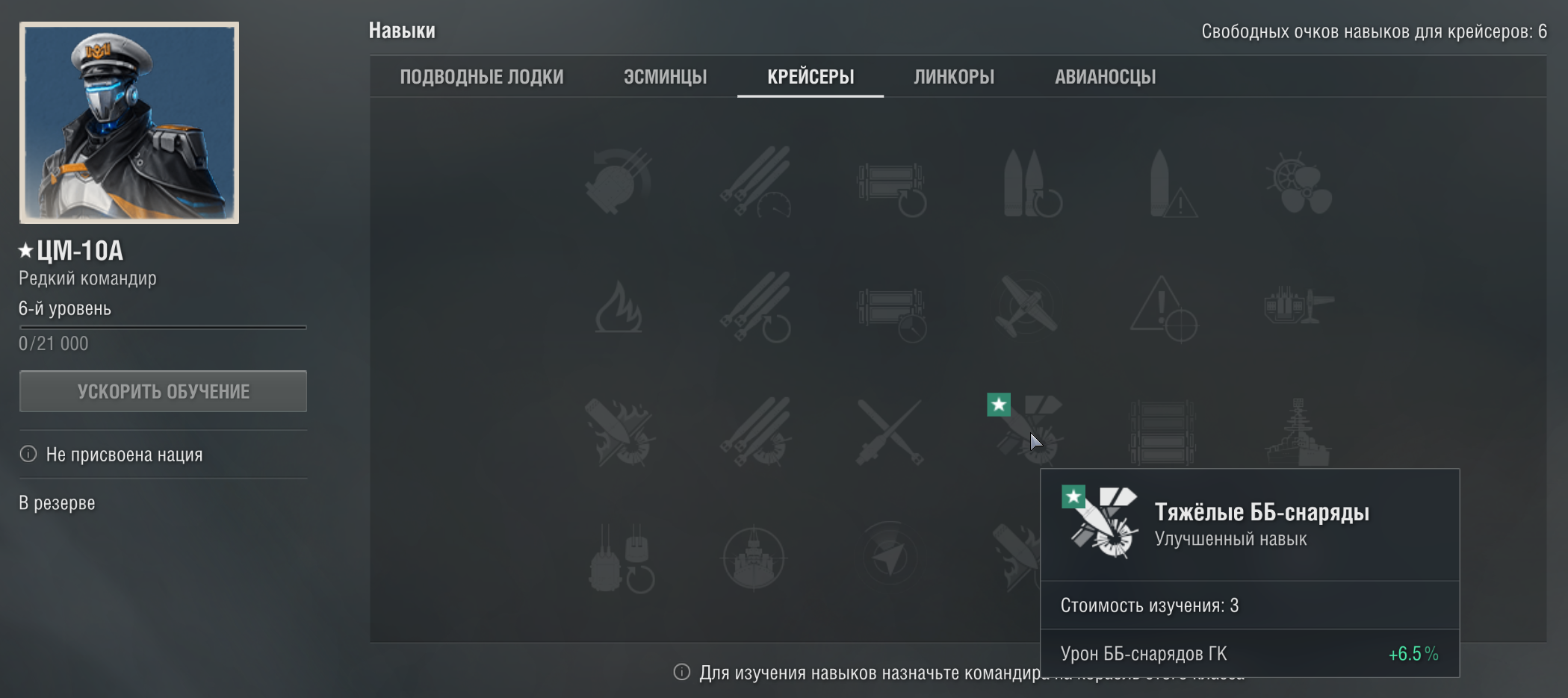The image size is (1568, 698).
Task: Switch to the ЛИНКОРЫ tab
Action: 954,77
